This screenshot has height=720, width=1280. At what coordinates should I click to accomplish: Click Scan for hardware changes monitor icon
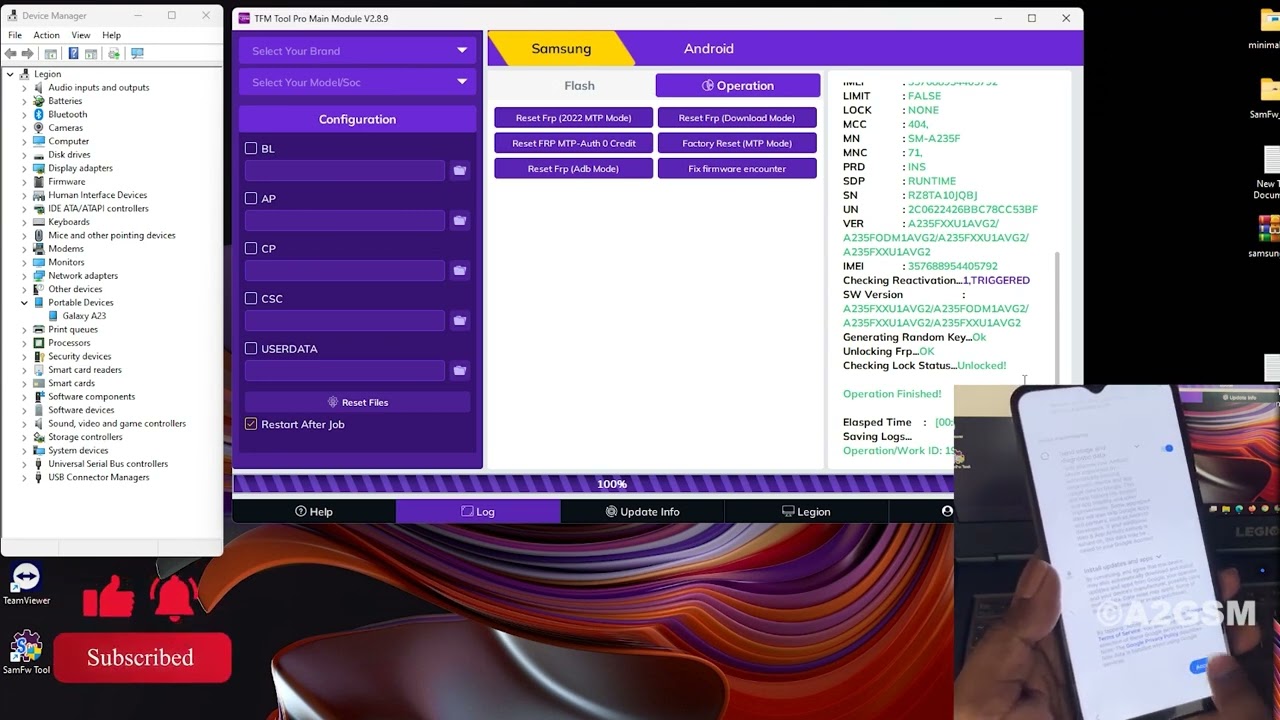point(137,53)
